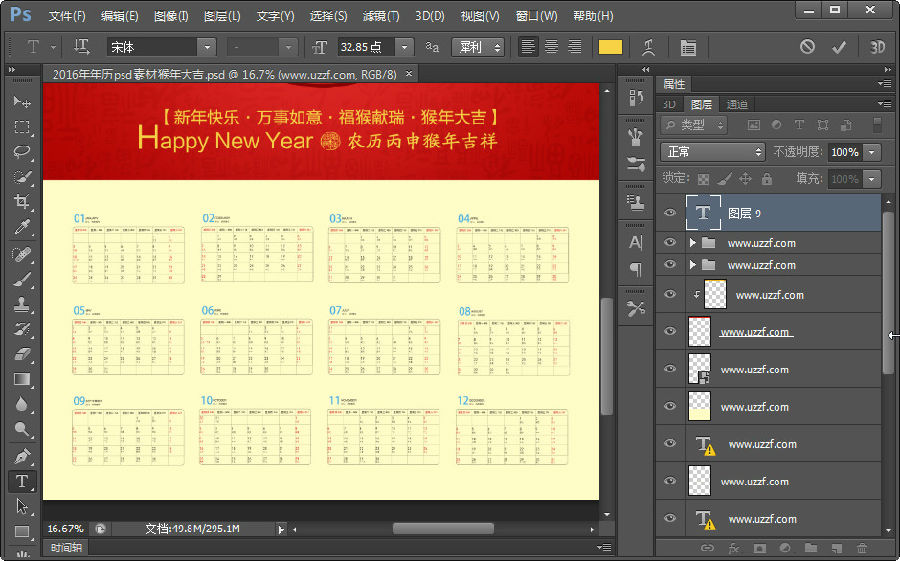Open the 正常 blend mode dropdown

[712, 152]
